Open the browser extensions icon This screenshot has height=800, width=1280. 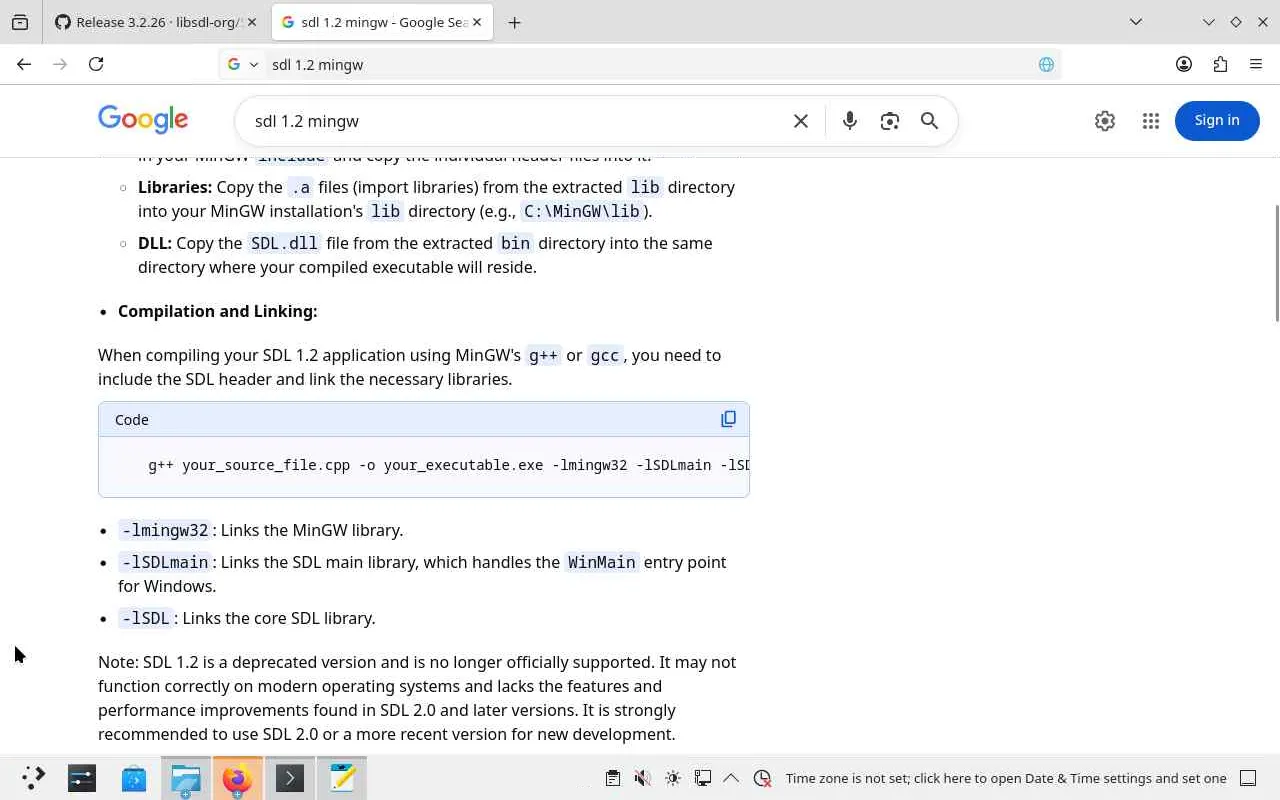(1220, 64)
